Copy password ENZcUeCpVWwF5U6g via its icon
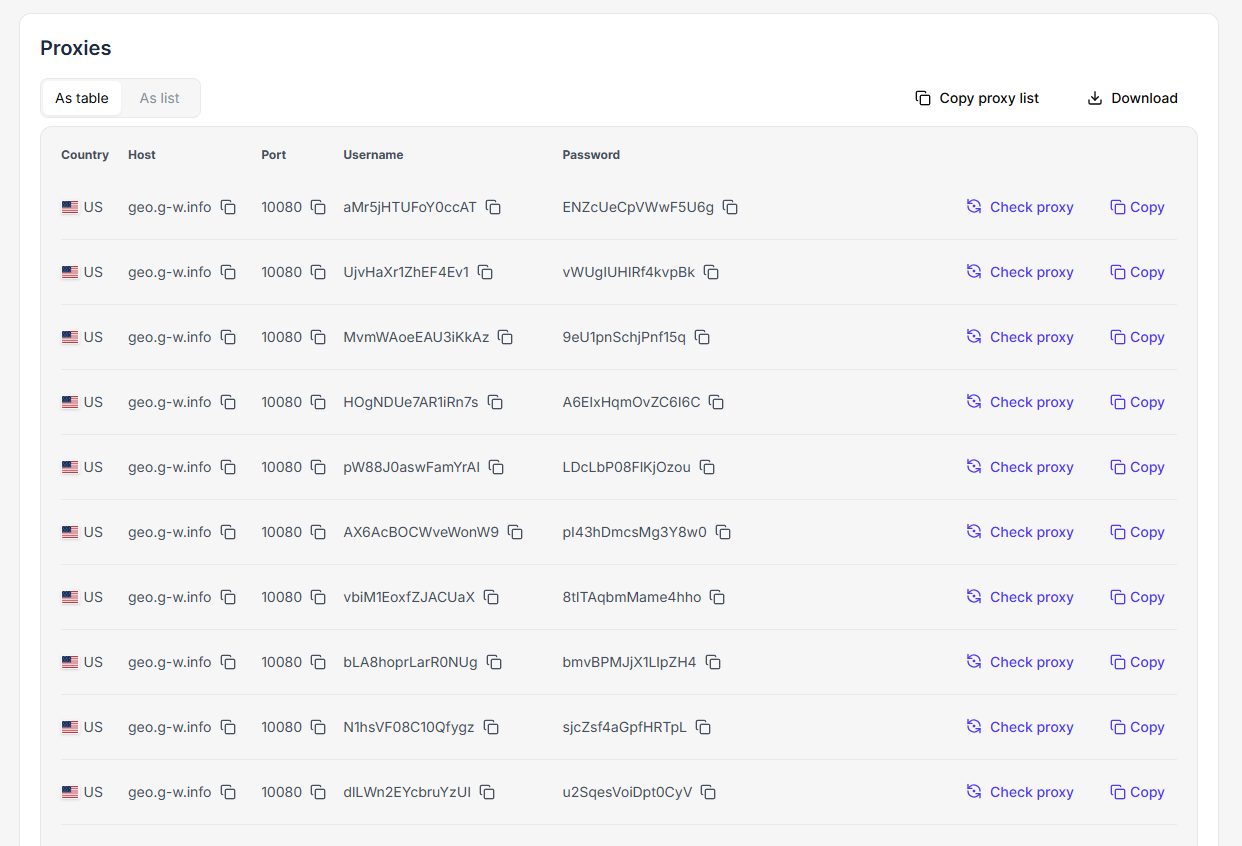Viewport: 1242px width, 846px height. point(730,207)
